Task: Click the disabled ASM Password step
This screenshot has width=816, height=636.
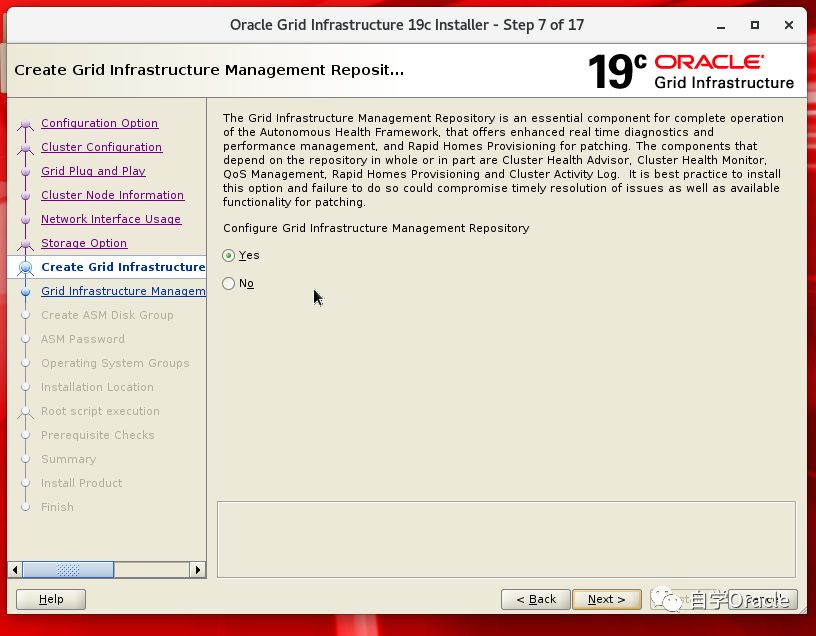Action: click(83, 339)
